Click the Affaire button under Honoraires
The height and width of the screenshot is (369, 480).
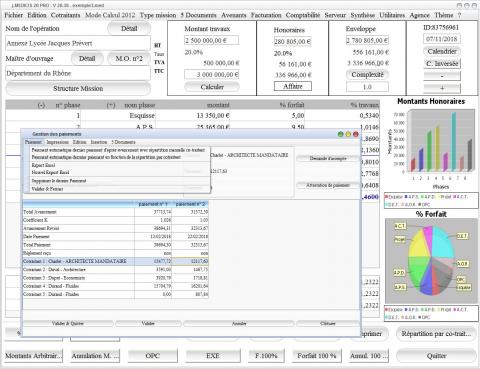point(293,86)
